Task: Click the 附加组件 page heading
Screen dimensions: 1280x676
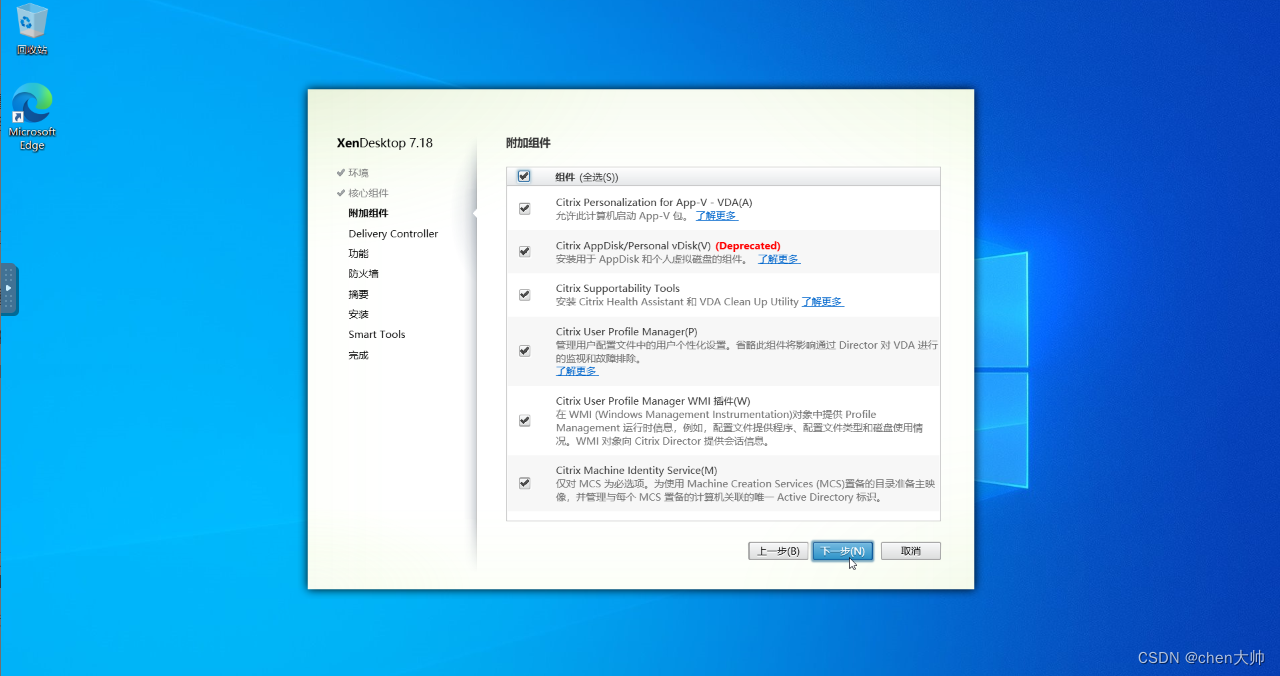Action: pyautogui.click(x=528, y=143)
